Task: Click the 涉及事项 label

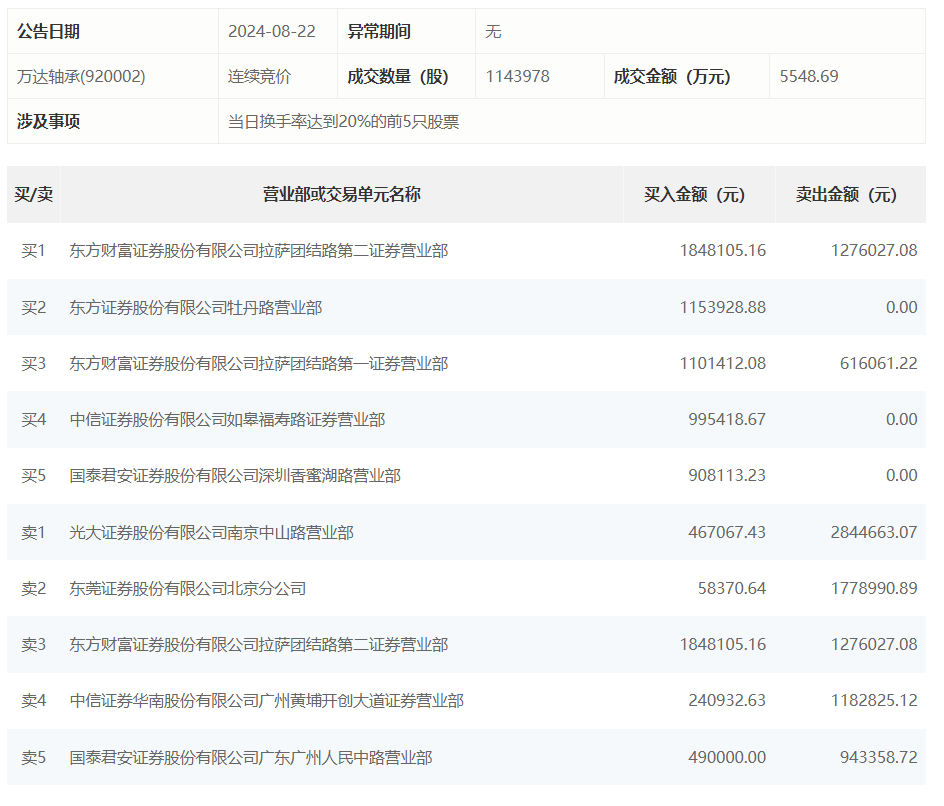Action: point(48,122)
